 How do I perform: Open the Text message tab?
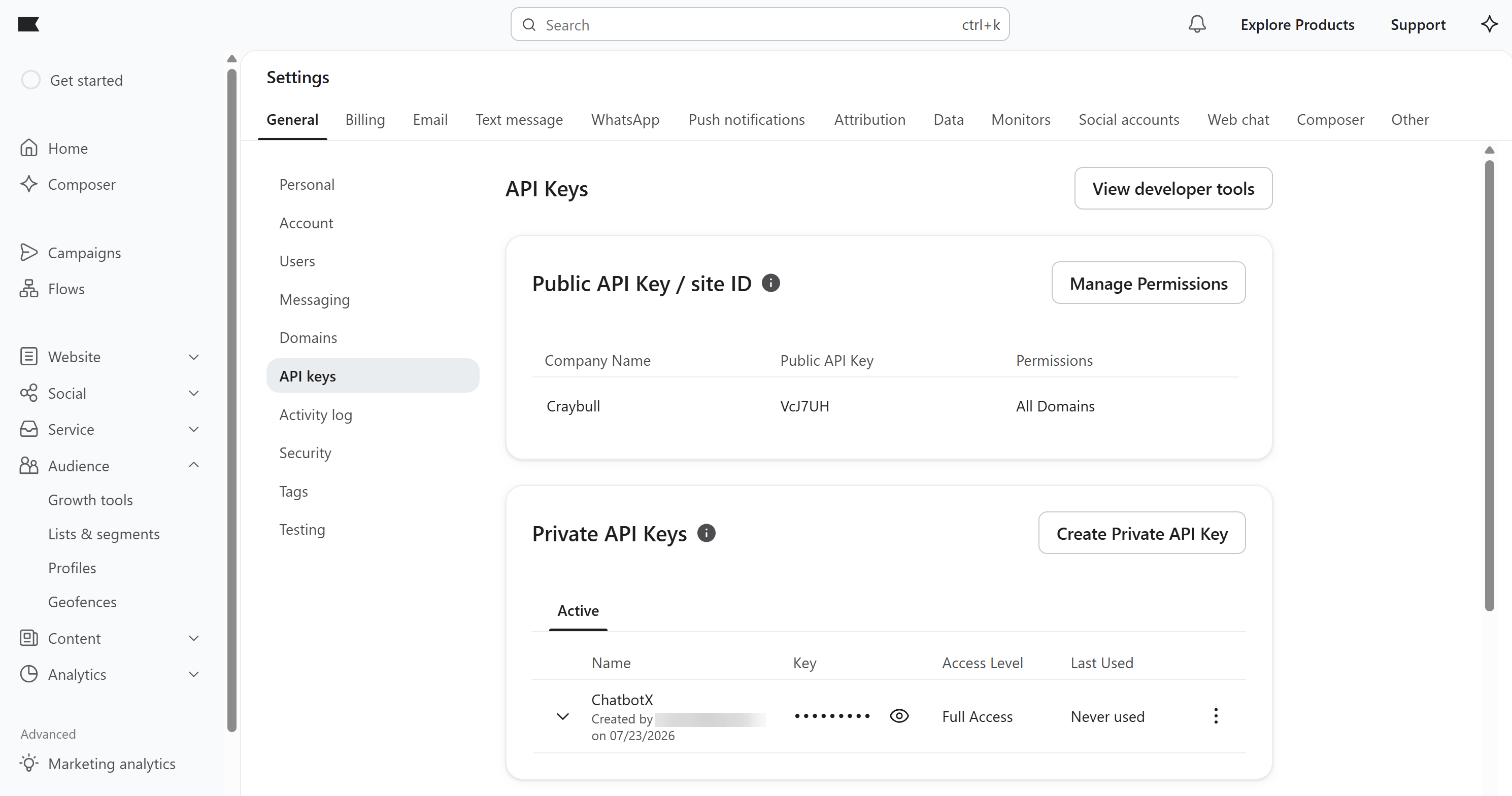(519, 120)
